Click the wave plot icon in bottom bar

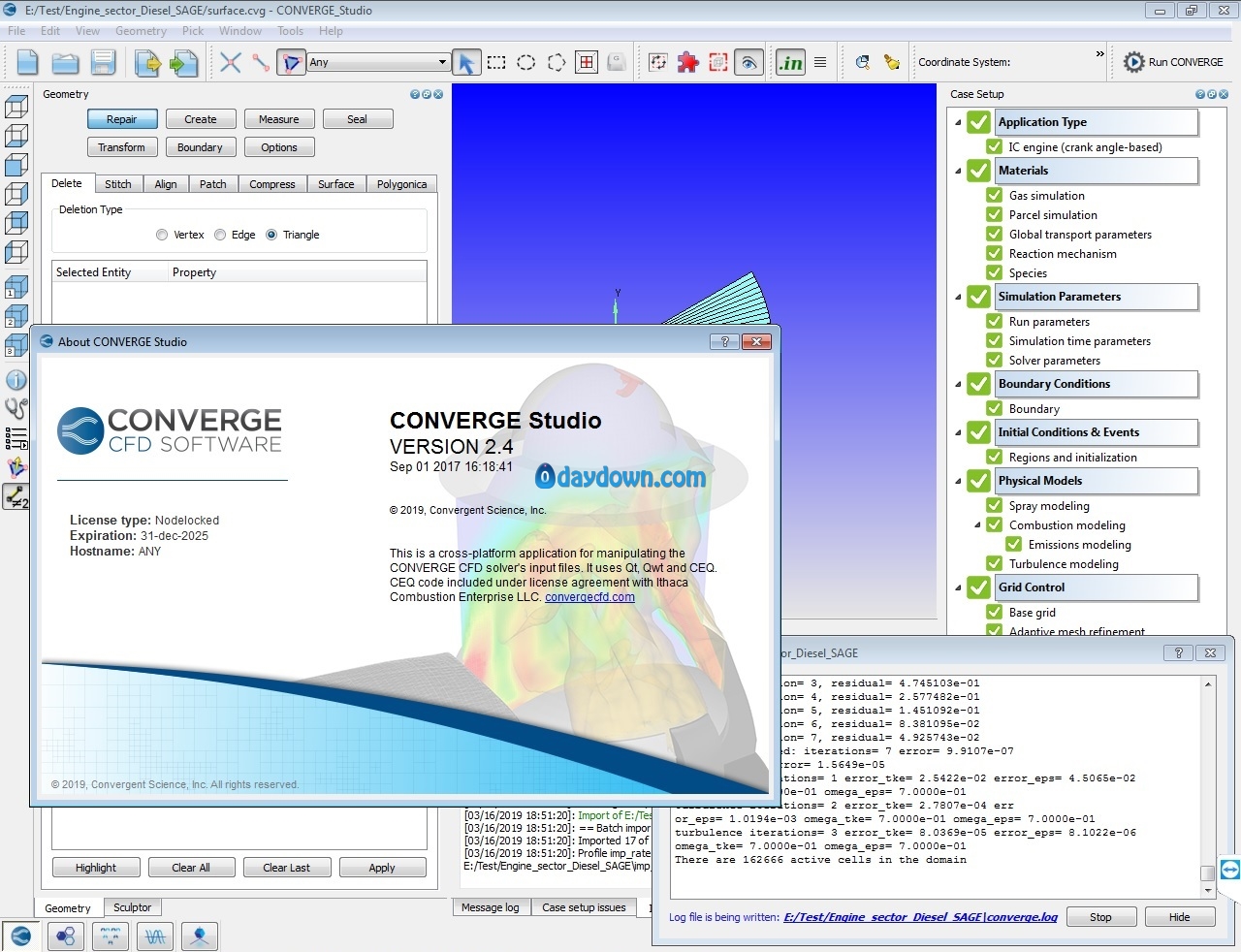click(x=155, y=936)
